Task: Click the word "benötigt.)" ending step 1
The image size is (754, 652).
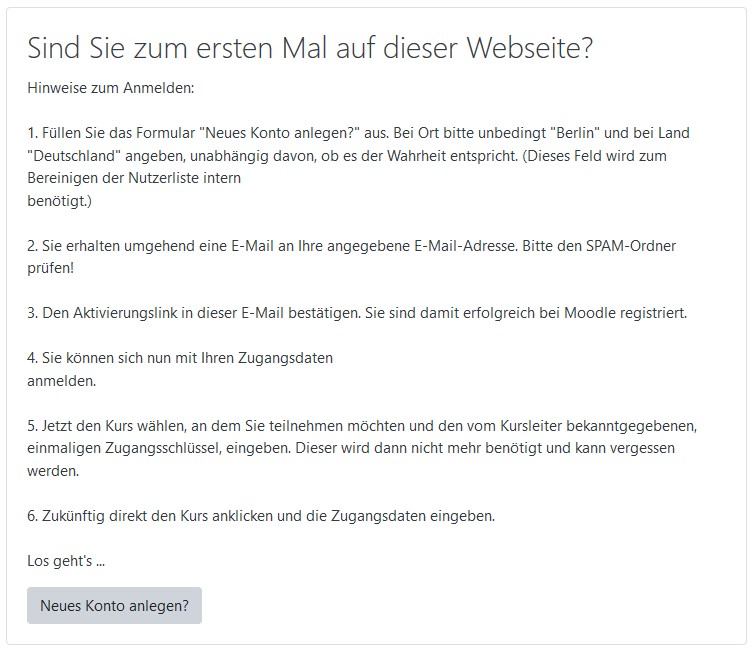Action: pyautogui.click(x=58, y=200)
